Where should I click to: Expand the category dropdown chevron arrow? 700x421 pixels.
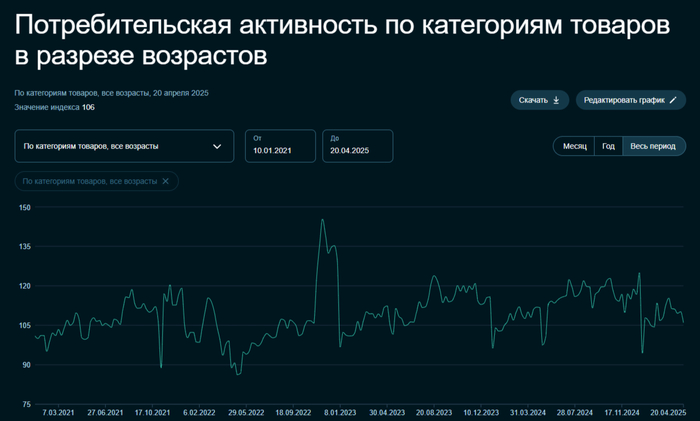coord(217,146)
